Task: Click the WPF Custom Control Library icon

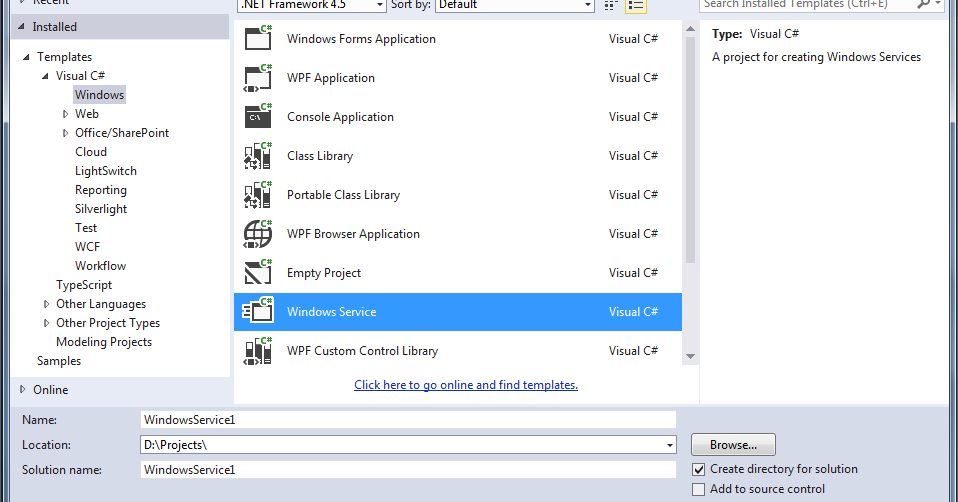Action: 258,351
